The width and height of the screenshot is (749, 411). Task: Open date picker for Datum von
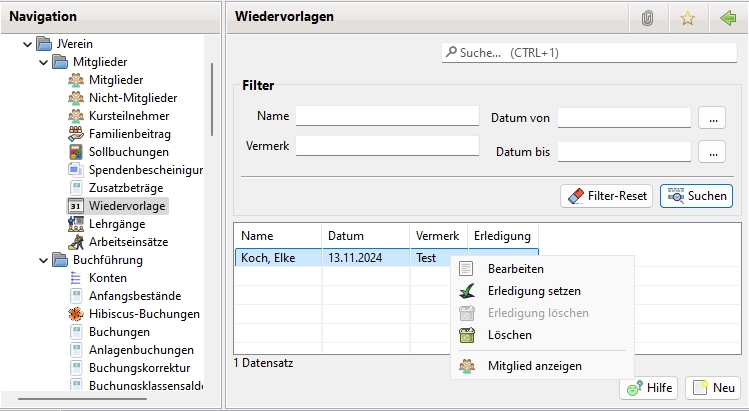[x=711, y=118]
